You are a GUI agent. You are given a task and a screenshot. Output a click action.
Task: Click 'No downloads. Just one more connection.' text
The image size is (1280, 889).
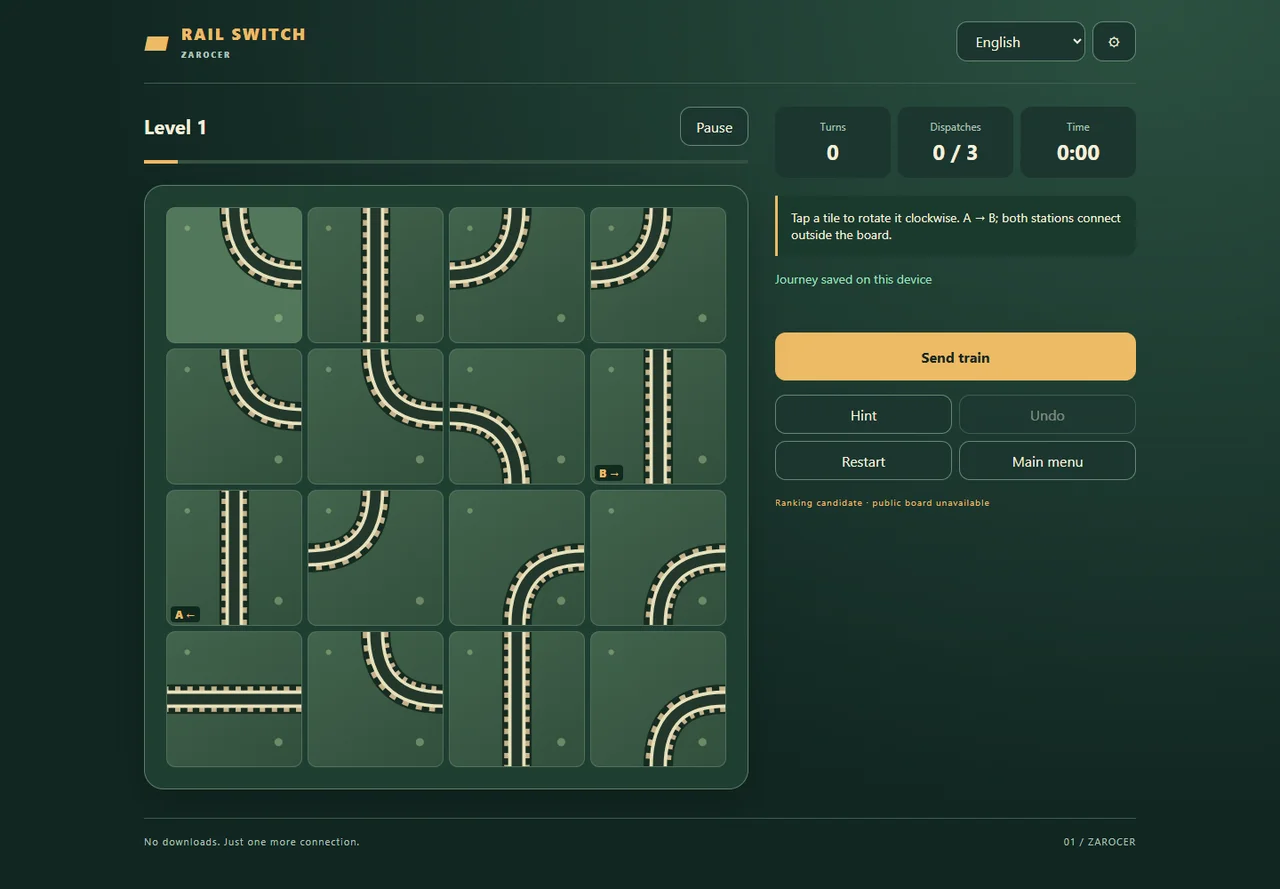click(x=252, y=842)
